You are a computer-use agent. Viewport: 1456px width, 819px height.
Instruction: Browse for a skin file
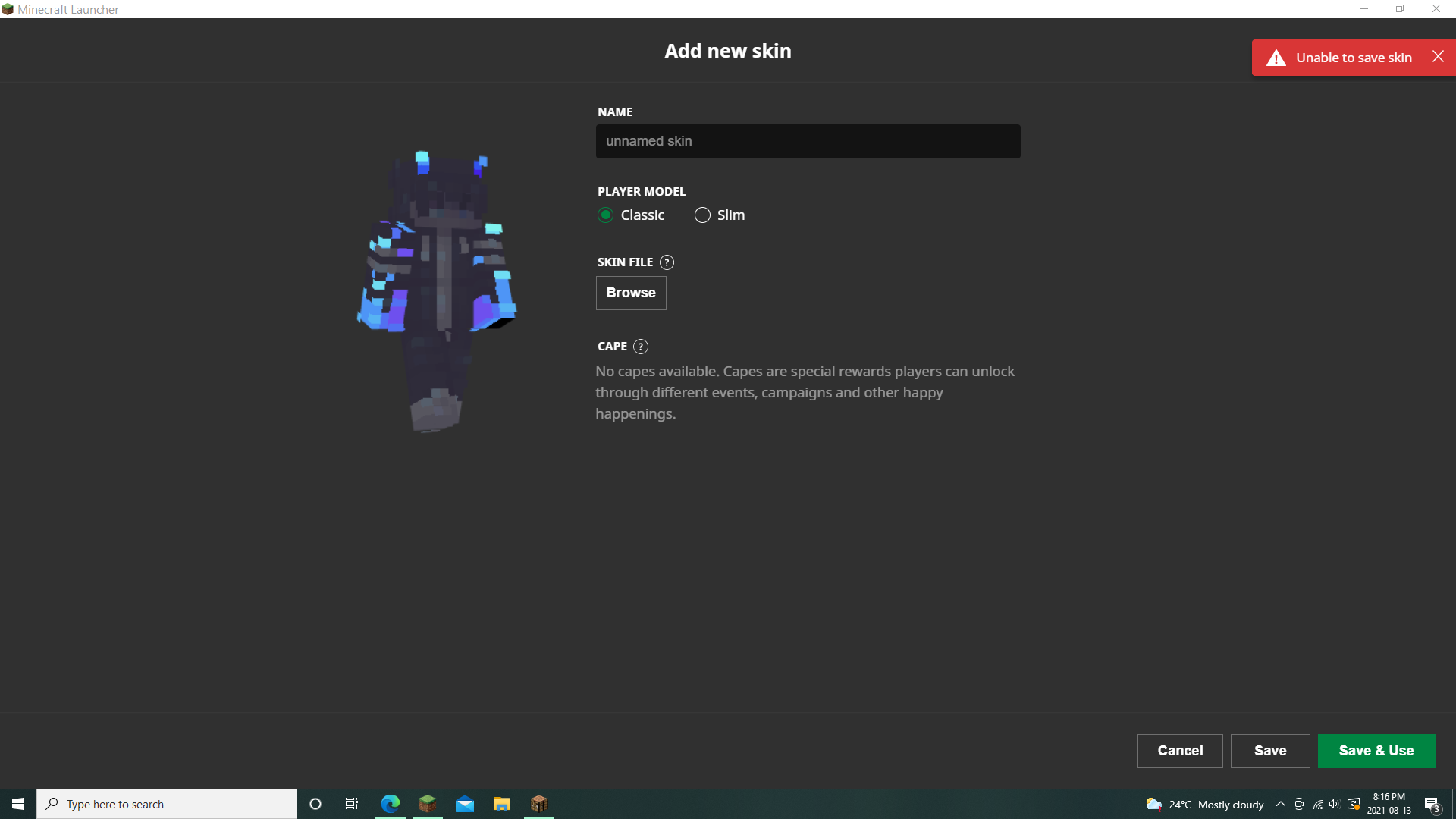pos(631,293)
